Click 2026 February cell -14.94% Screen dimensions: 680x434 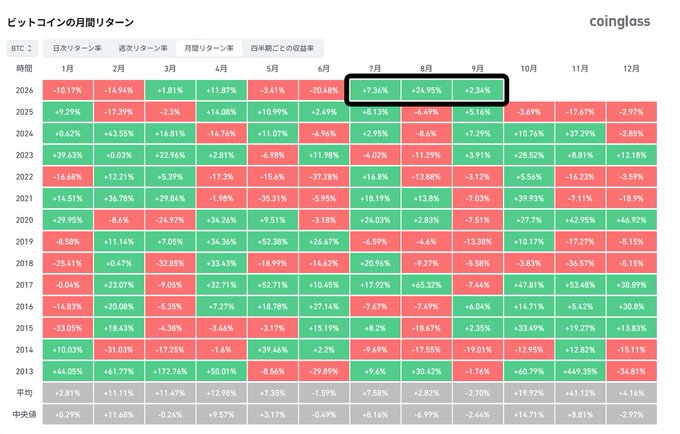click(119, 90)
